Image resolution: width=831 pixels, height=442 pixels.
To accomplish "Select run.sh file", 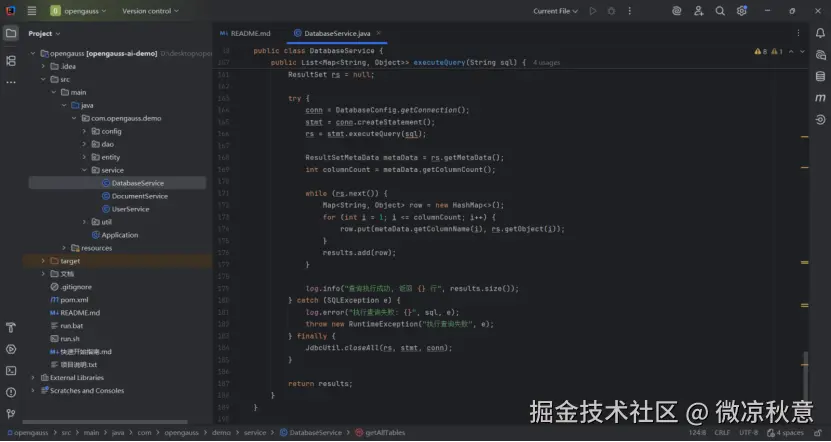I will (65, 339).
